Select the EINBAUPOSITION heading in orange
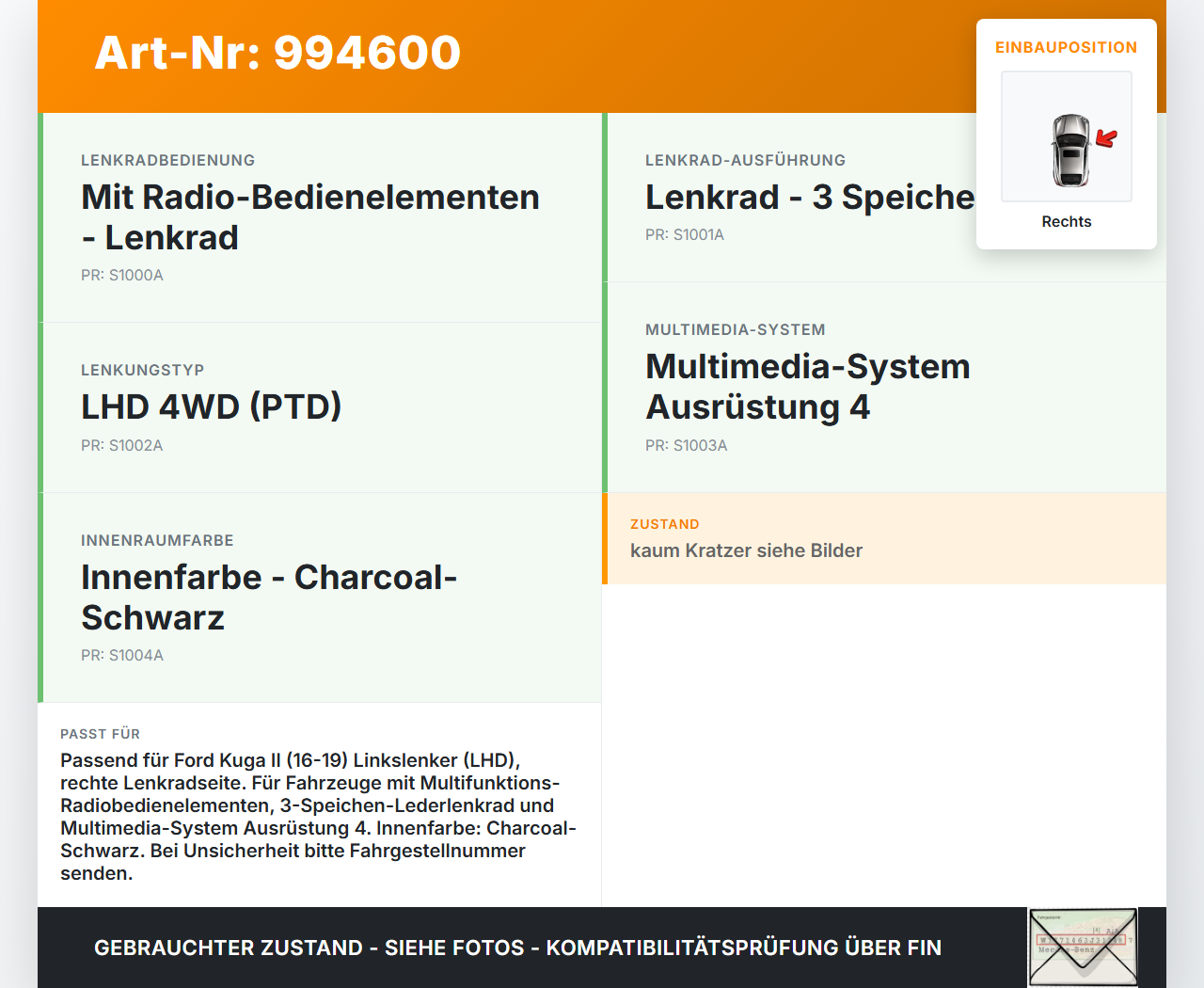1204x988 pixels. [1066, 47]
